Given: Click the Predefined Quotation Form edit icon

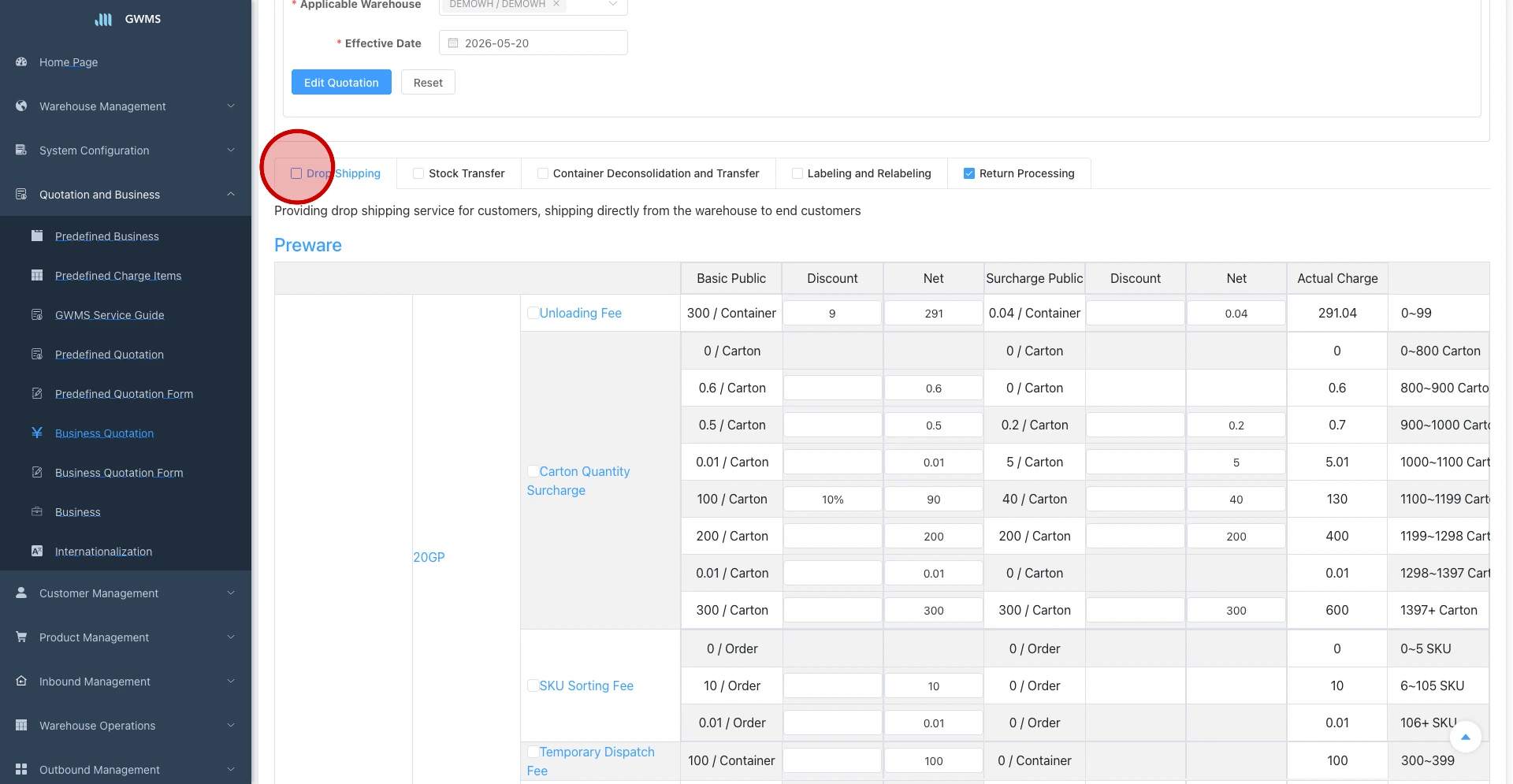Looking at the screenshot, I should point(37,393).
